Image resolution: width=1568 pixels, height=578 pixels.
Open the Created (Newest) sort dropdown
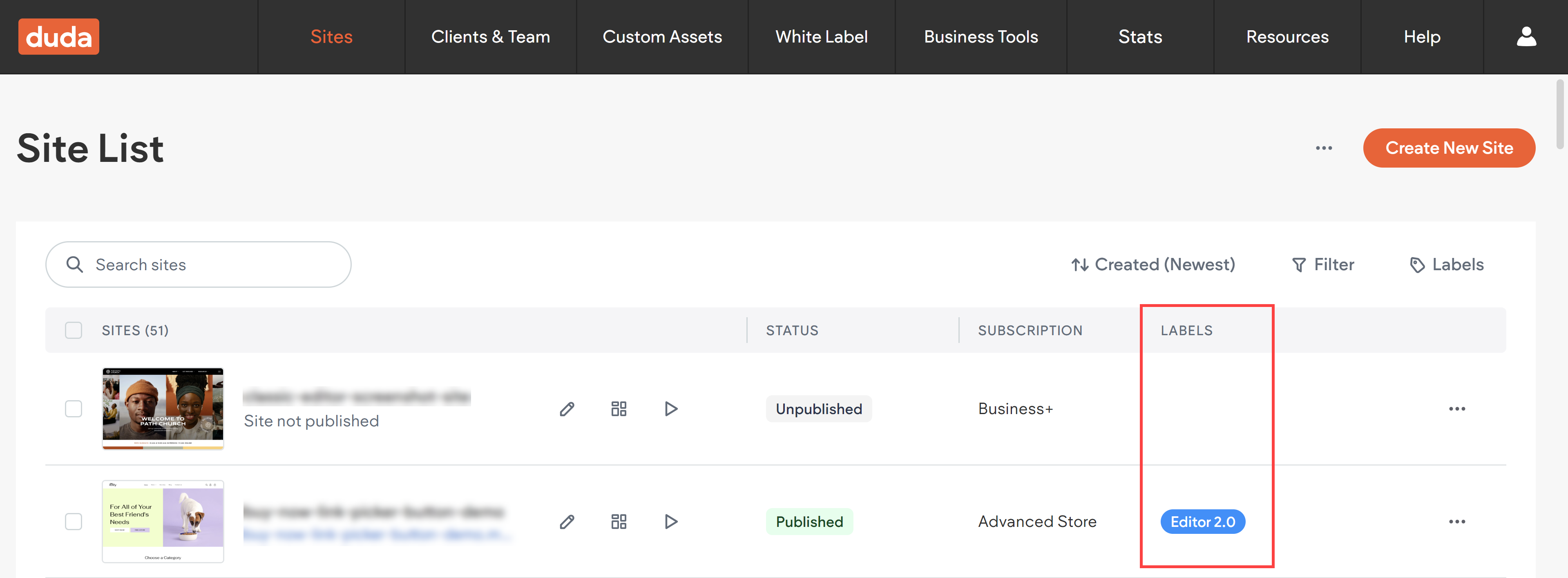(x=1153, y=264)
